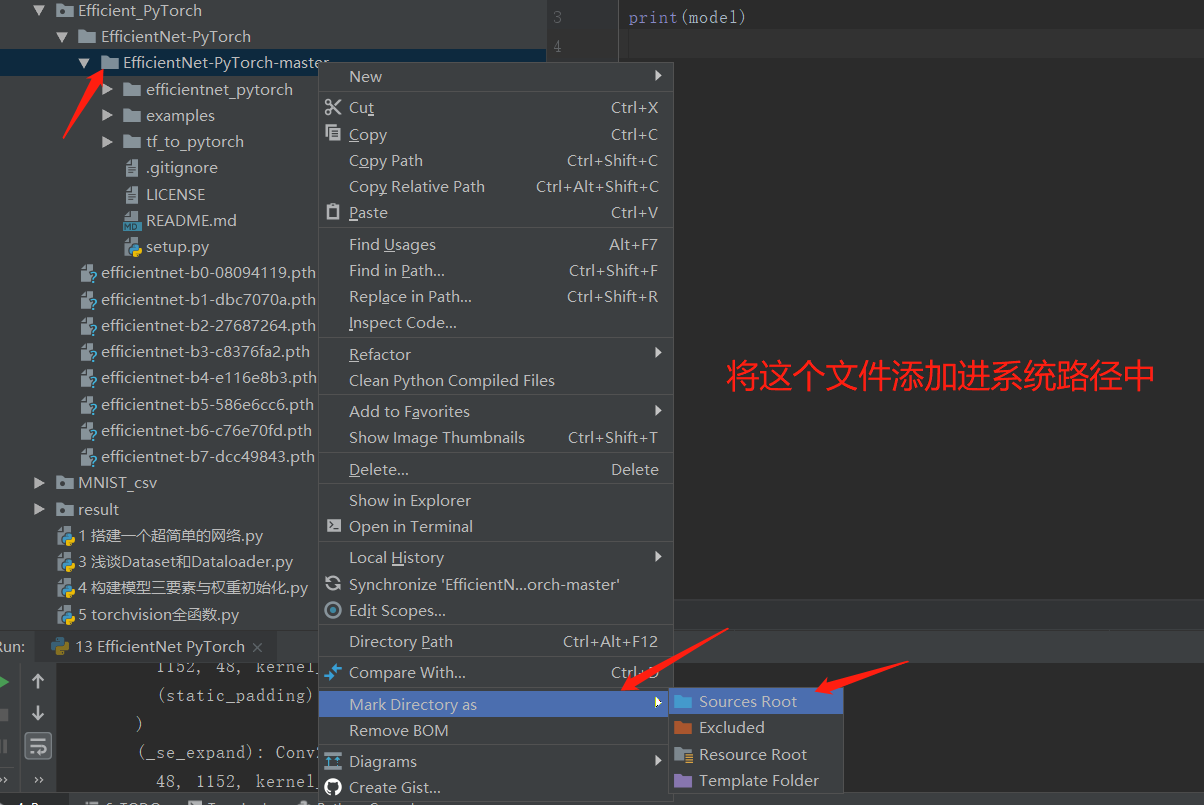Click the scissors icon next to Cut
Image resolution: width=1204 pixels, height=805 pixels.
[x=333, y=107]
